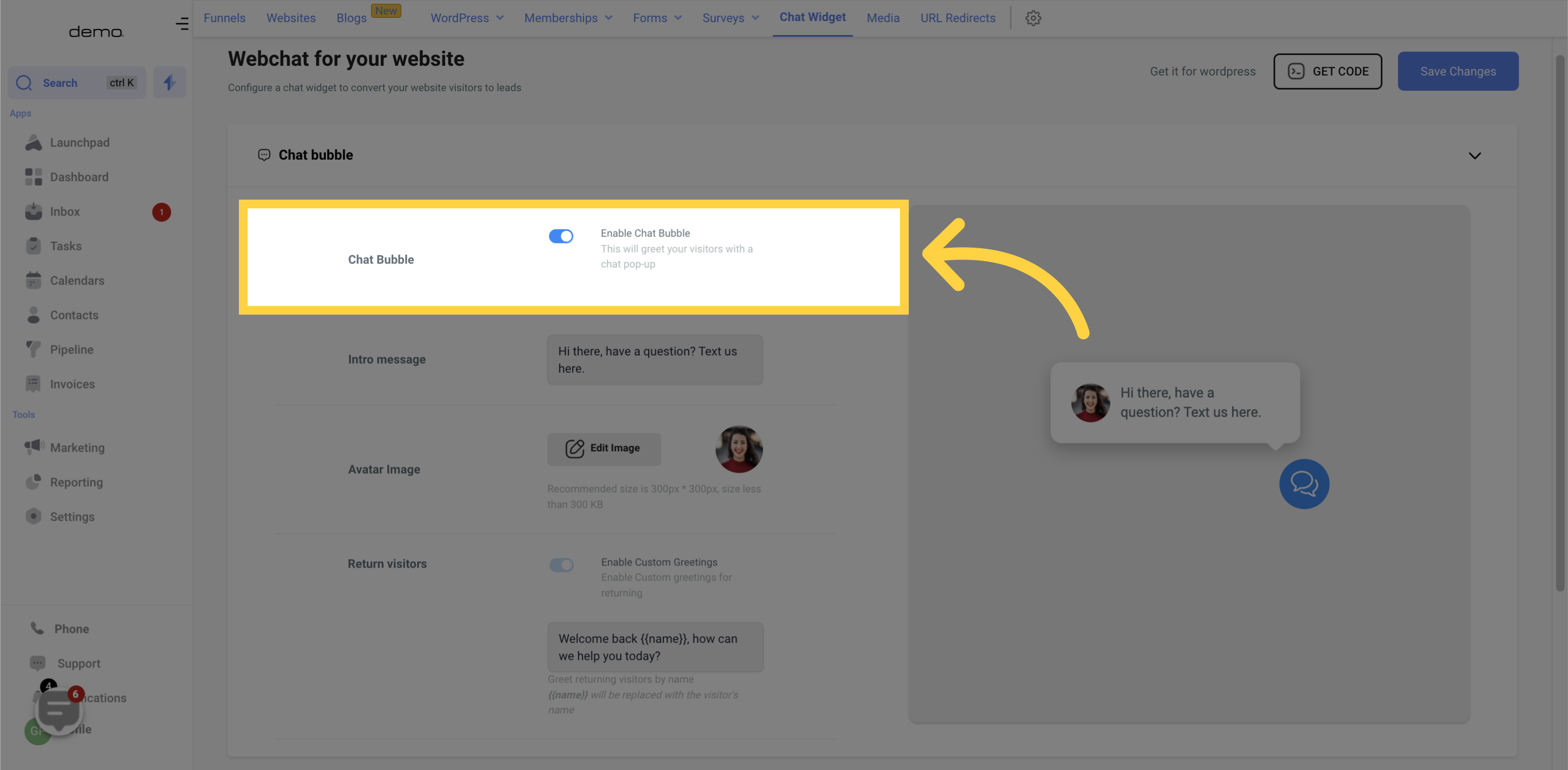Click the 'Avatar Image' label
The width and height of the screenshot is (1568, 770).
point(384,469)
